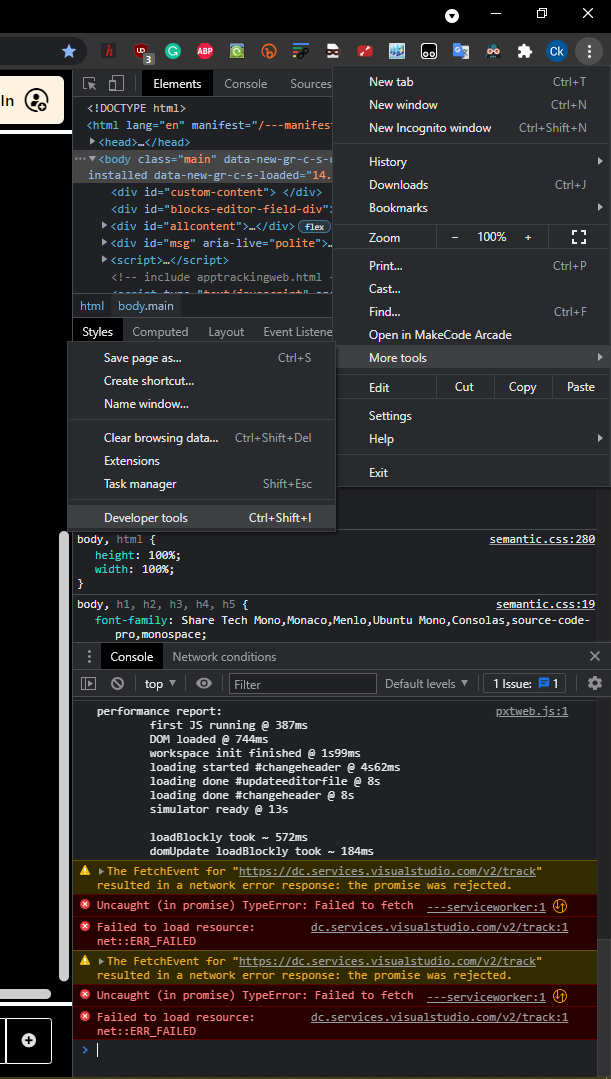Switch to the Elements tab
Image resolution: width=611 pixels, height=1079 pixels.
(x=177, y=83)
